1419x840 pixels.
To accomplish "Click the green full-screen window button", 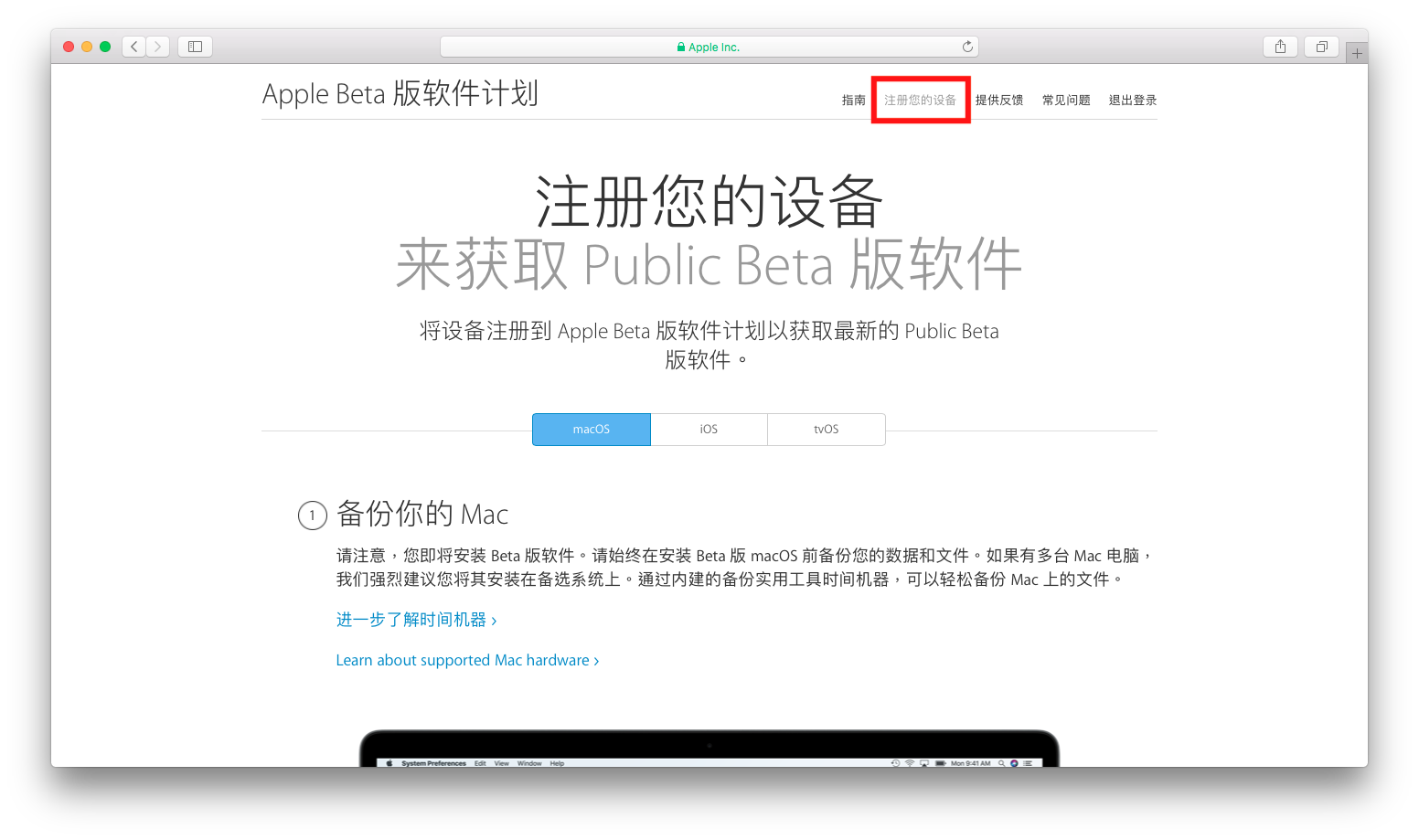I will pyautogui.click(x=105, y=47).
